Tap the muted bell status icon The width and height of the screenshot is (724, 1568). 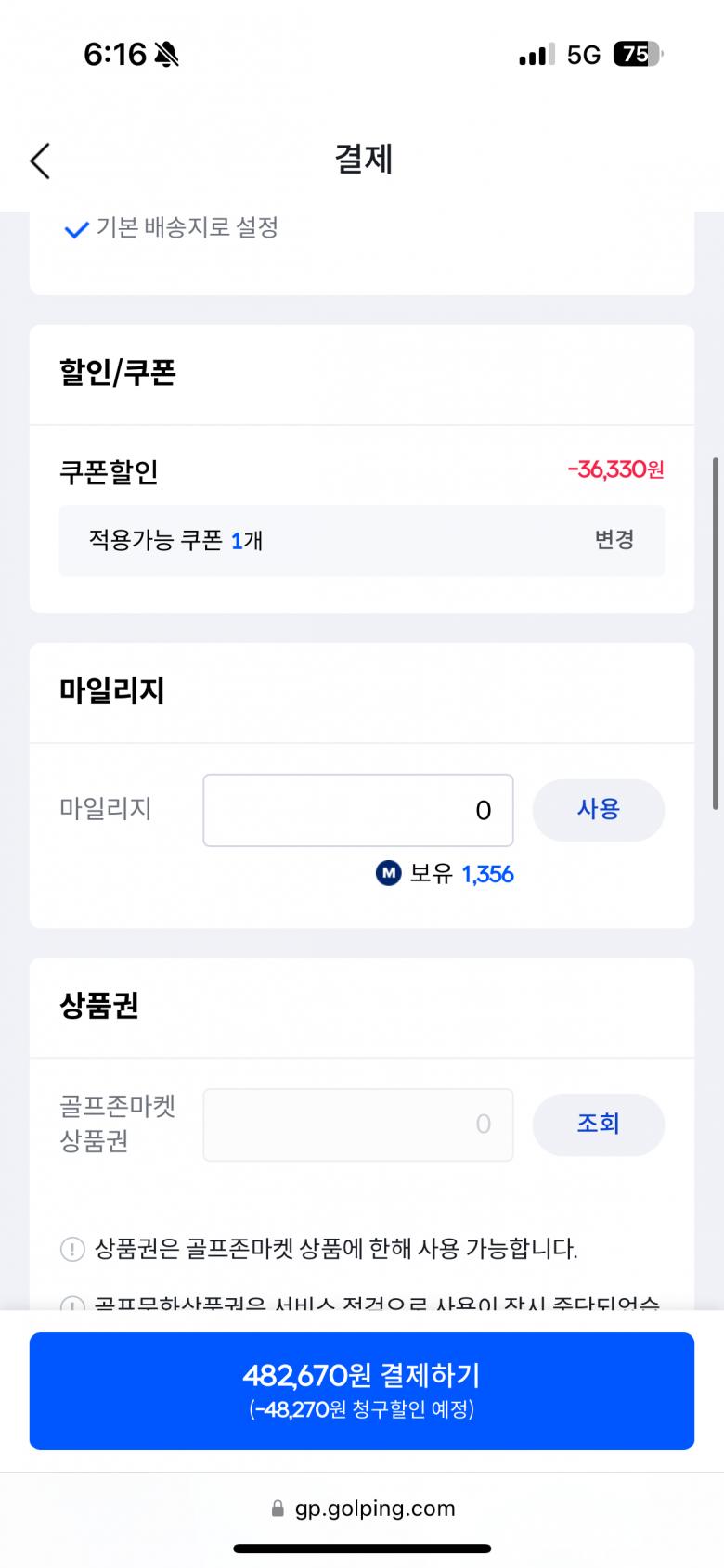pyautogui.click(x=167, y=55)
